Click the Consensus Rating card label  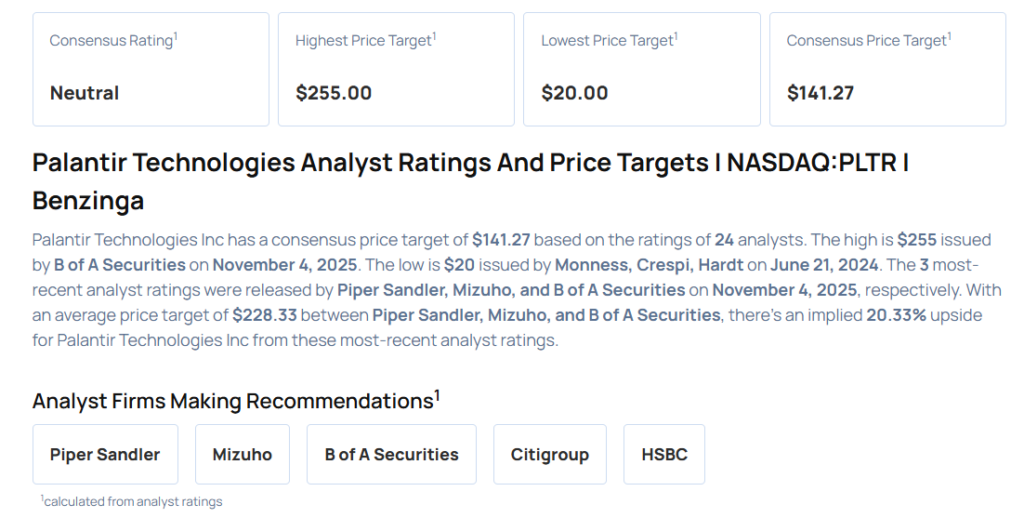[x=112, y=41]
